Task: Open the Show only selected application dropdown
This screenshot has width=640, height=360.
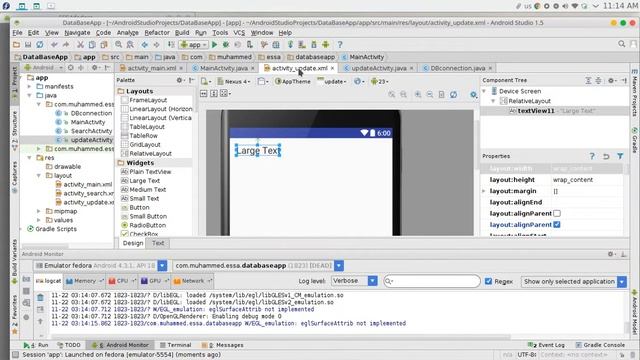Action: click(573, 282)
